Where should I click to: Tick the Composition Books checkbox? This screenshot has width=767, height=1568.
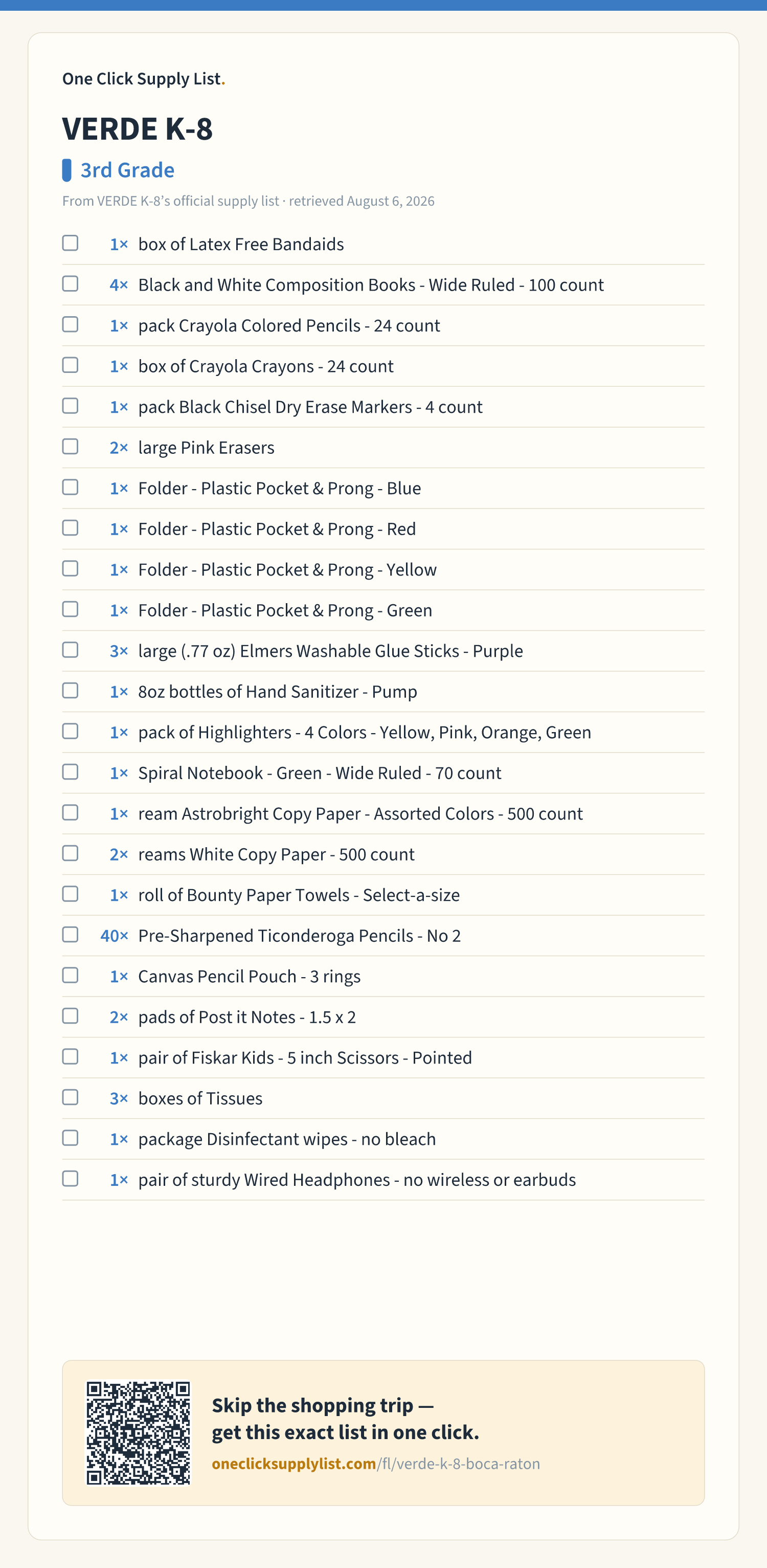(x=71, y=283)
